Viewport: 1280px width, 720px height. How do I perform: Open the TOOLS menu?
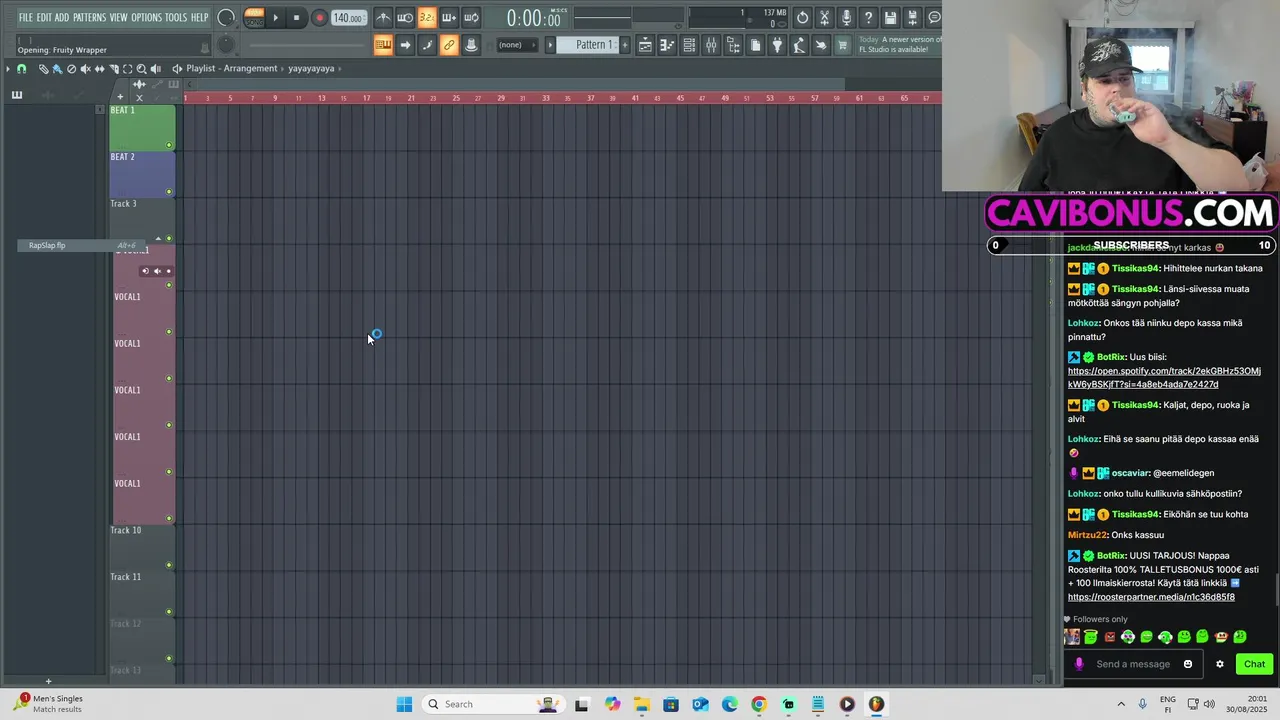click(176, 17)
